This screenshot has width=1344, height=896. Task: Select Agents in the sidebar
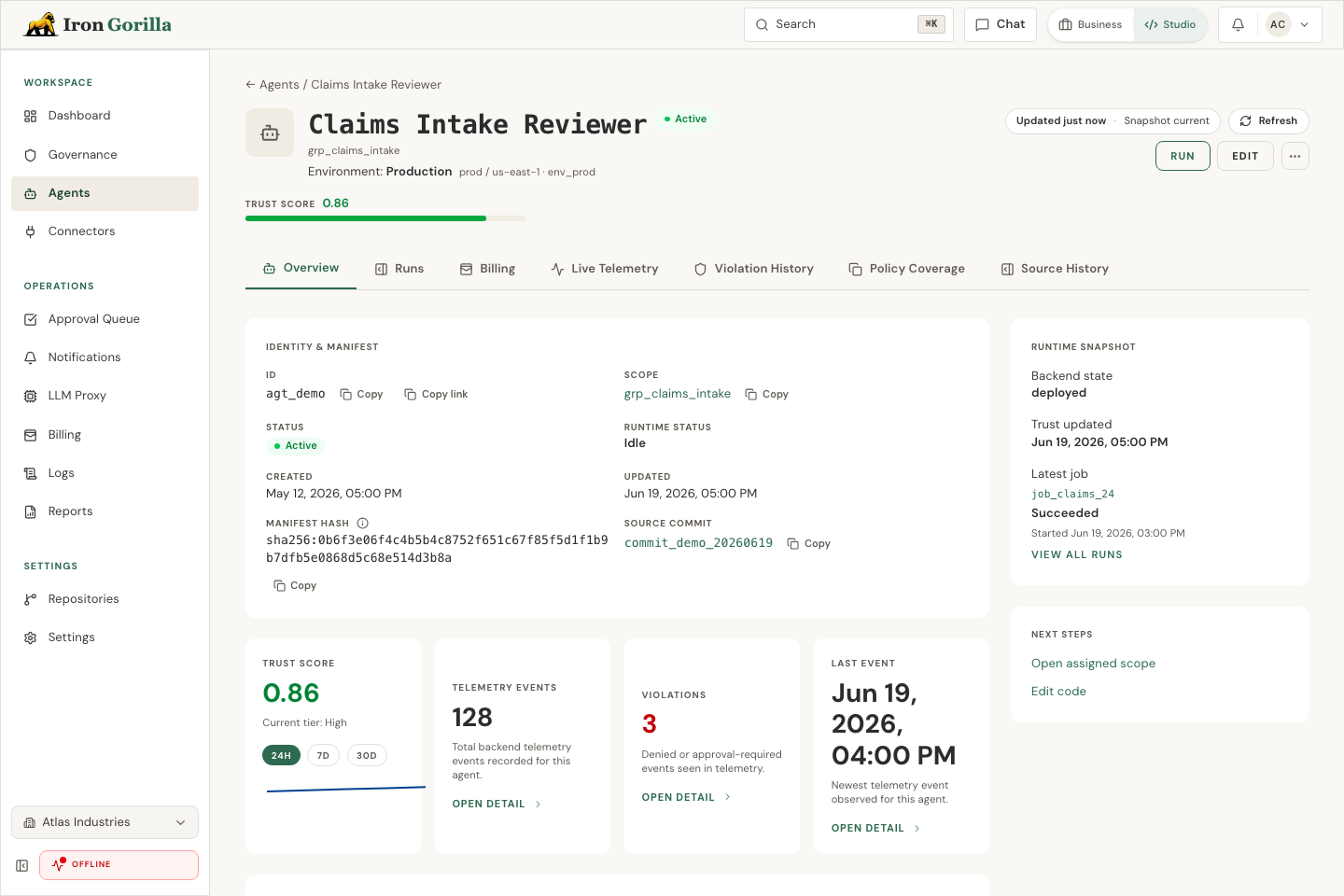105,193
